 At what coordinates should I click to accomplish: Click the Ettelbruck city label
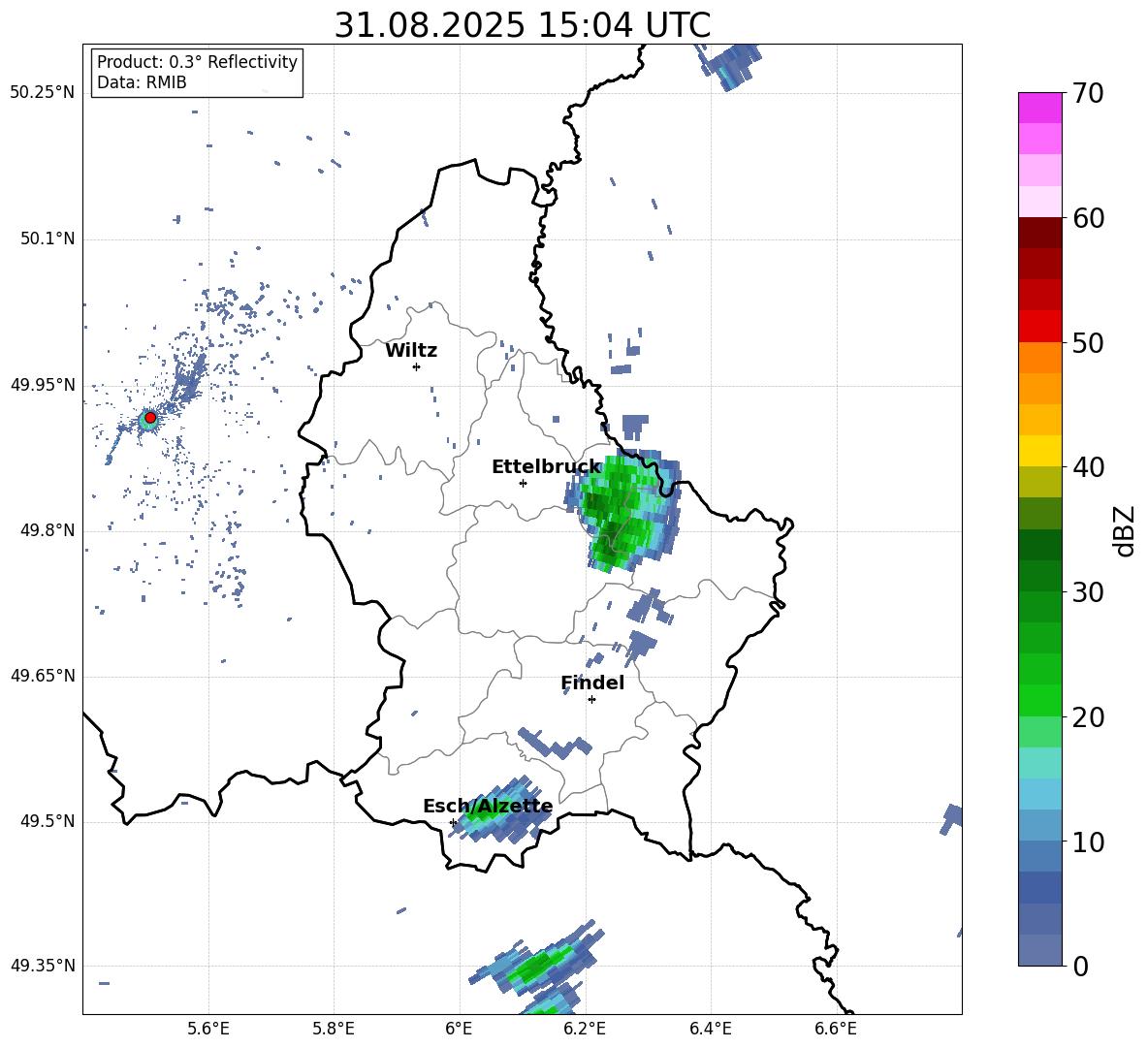[x=546, y=467]
